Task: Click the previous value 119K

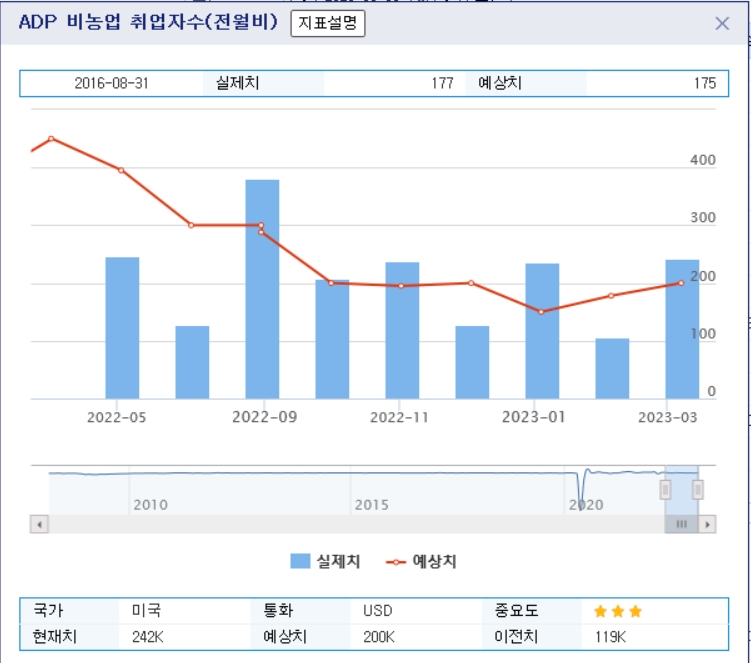Action: tap(610, 637)
